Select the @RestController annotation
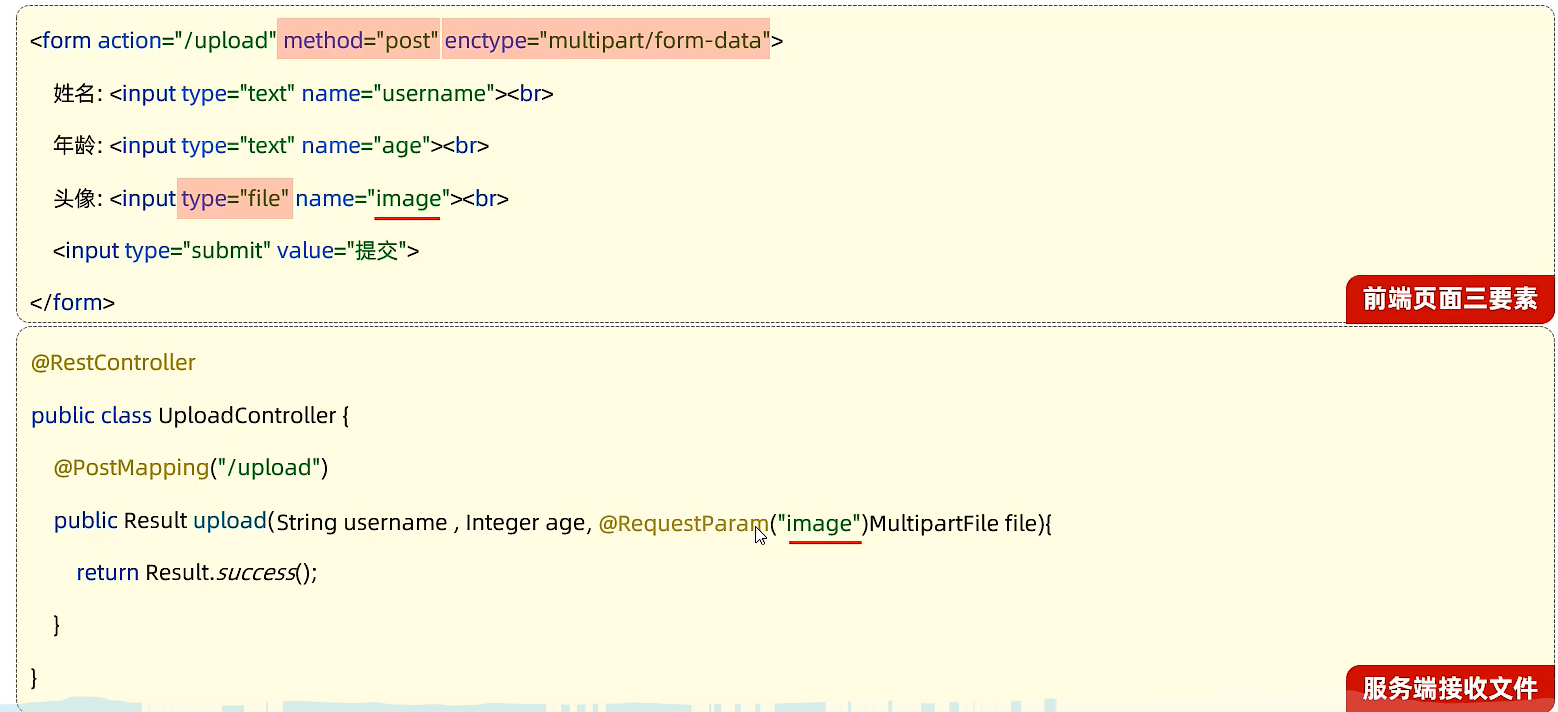1558x712 pixels. point(113,362)
